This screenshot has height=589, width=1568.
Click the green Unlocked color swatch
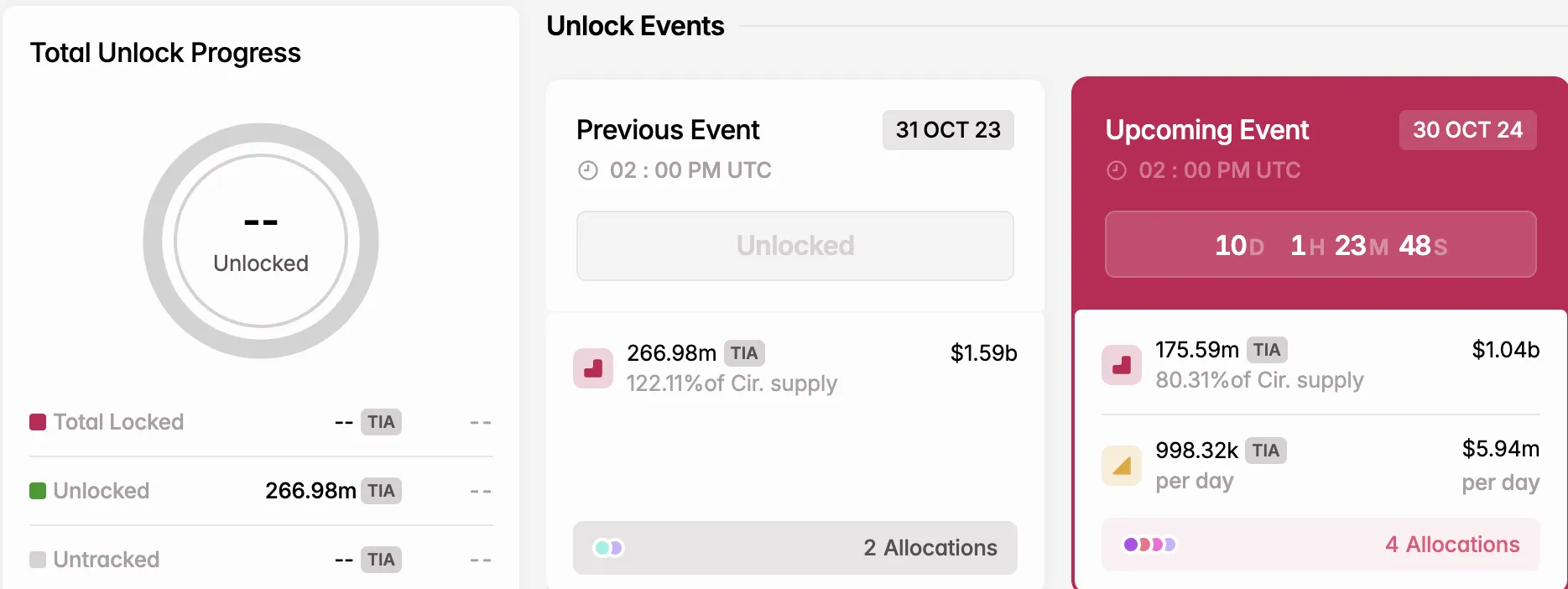coord(38,491)
